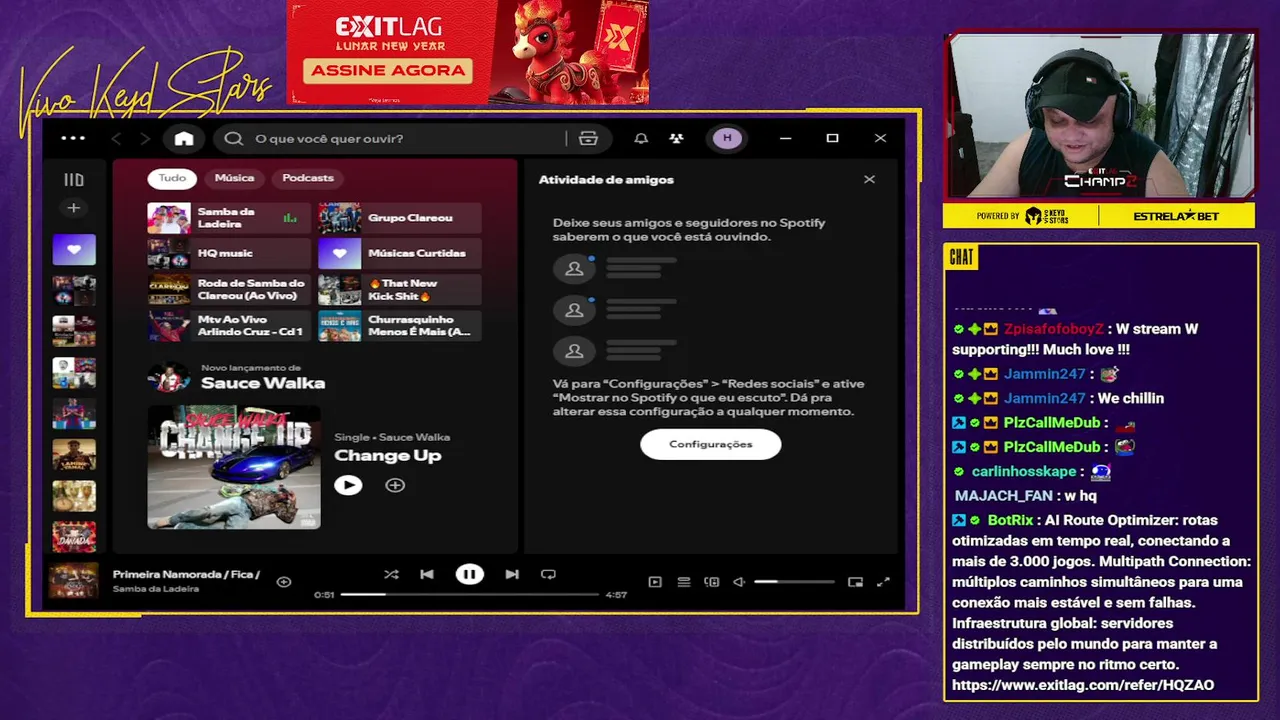
Task: Open the friend activity icon in top bar
Action: 676,139
